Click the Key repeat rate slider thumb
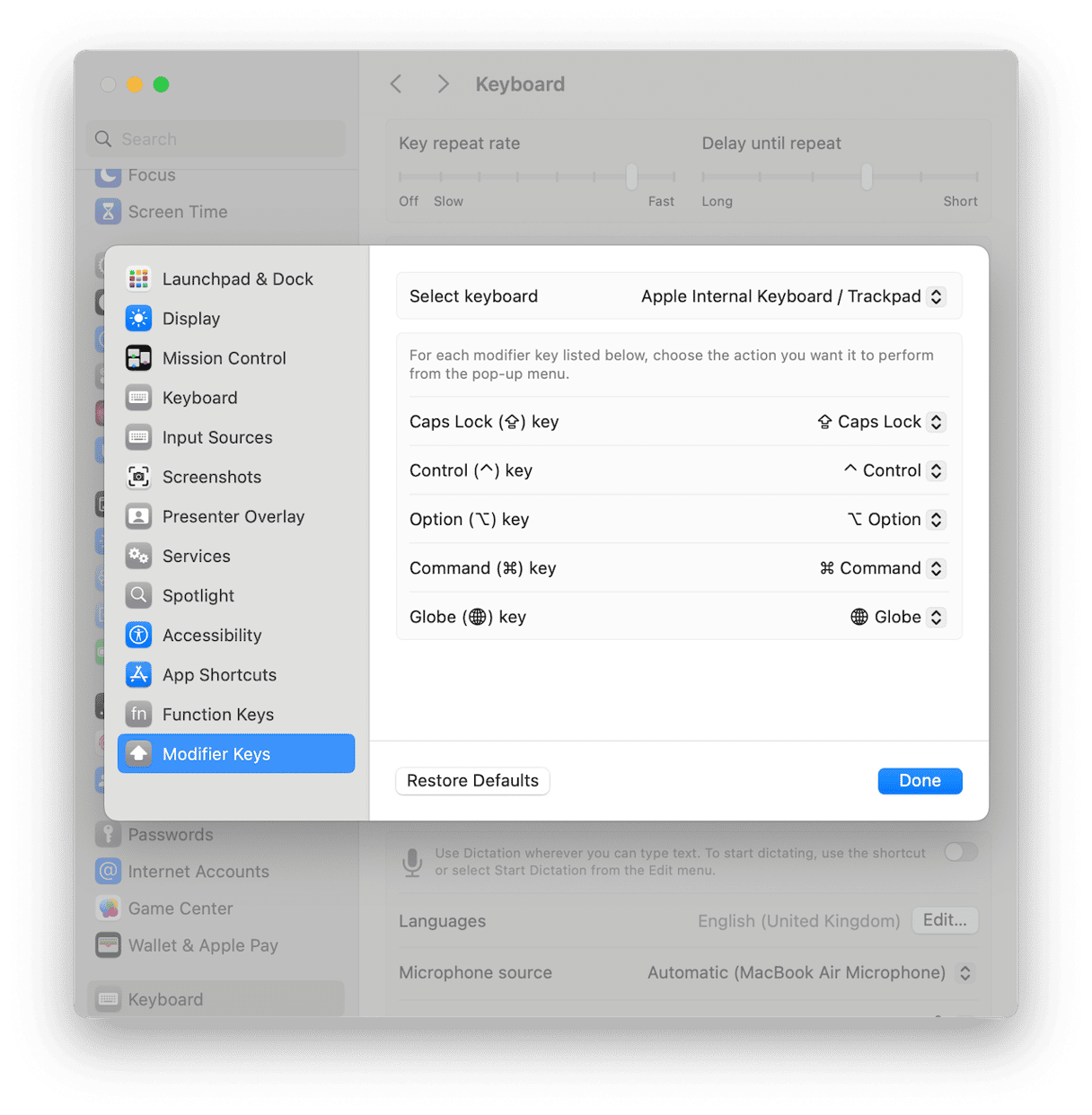Viewport: 1092px width, 1115px height. point(631,177)
